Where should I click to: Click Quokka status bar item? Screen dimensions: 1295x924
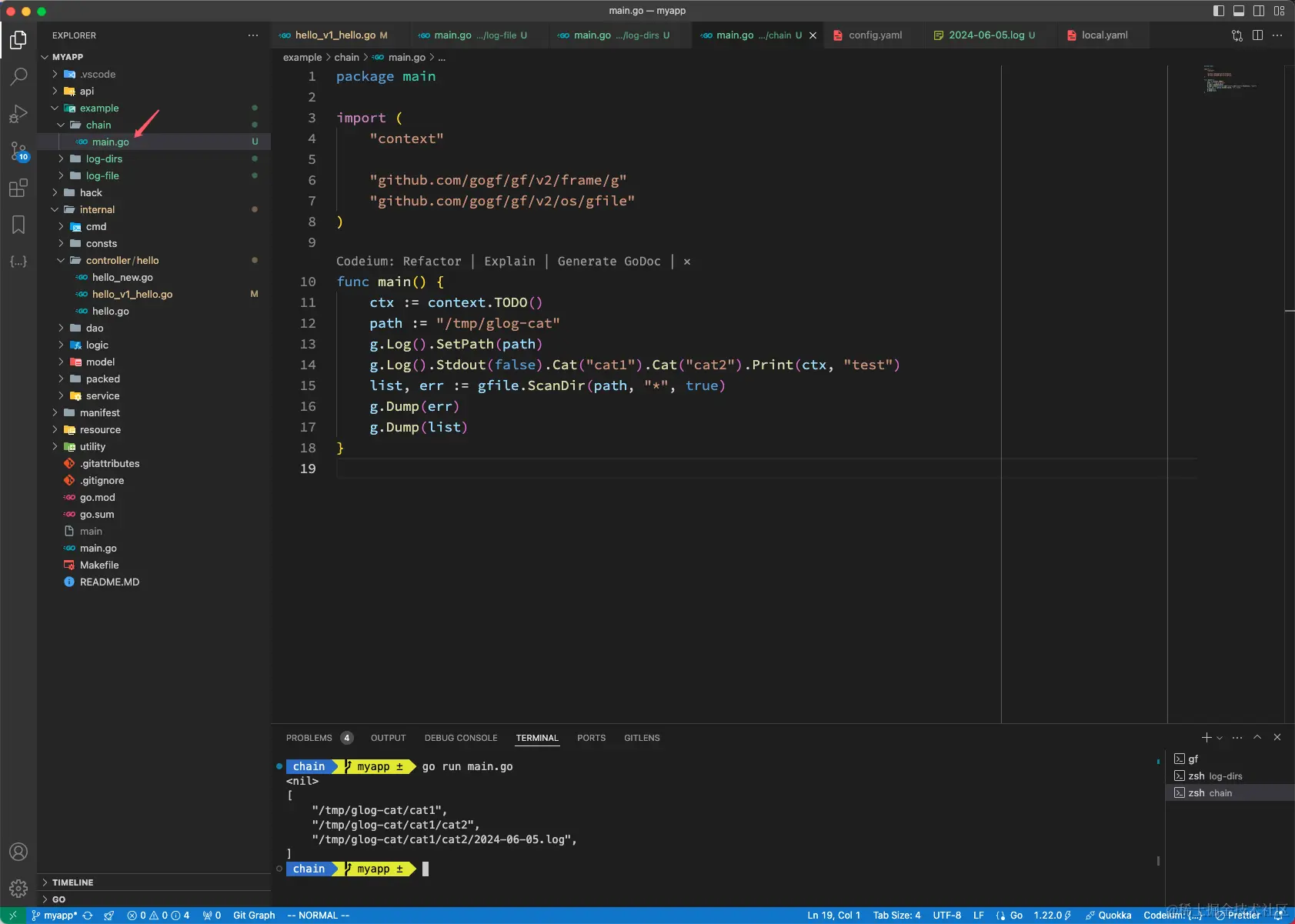[x=1108, y=916]
